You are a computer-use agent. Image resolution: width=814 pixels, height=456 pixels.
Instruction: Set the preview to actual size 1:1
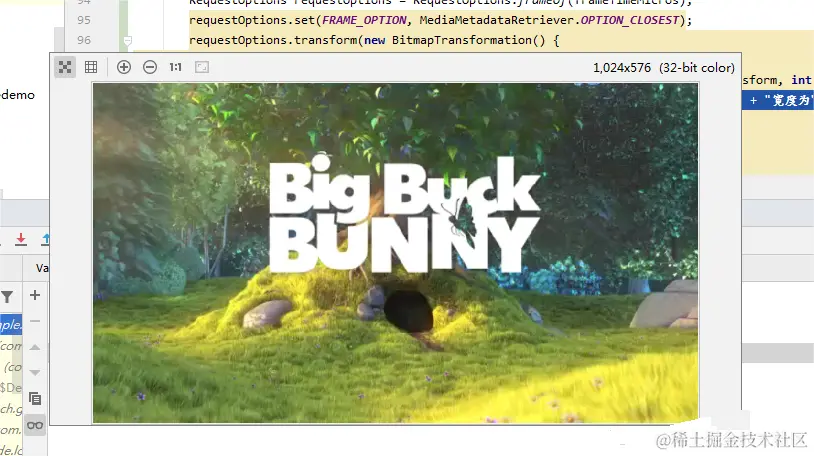[x=175, y=67]
